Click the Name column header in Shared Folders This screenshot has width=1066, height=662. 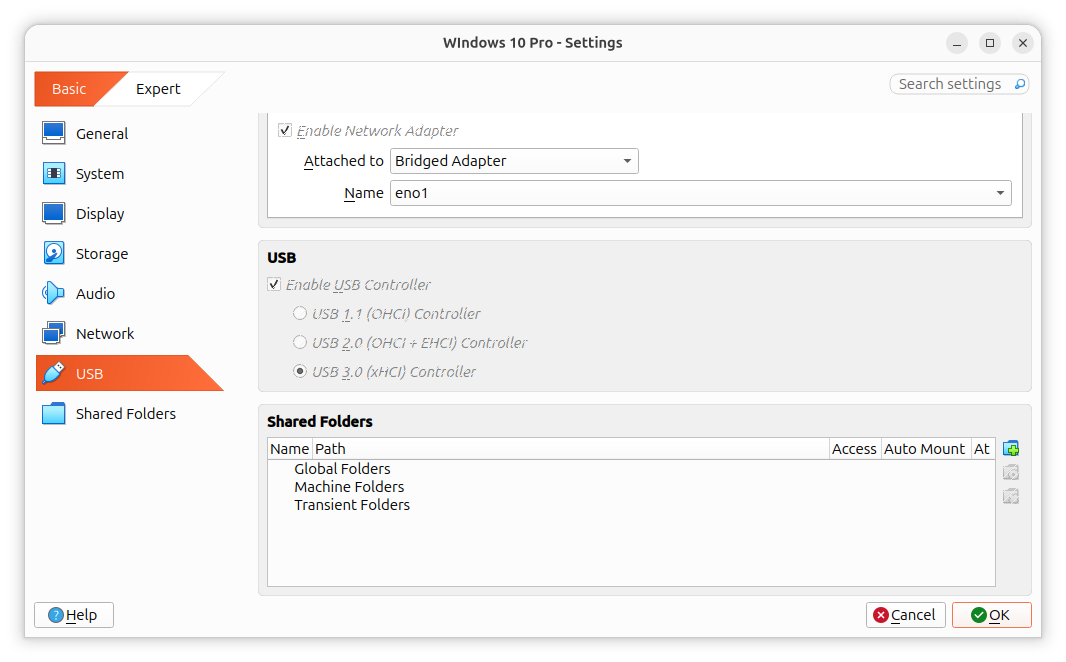(290, 449)
